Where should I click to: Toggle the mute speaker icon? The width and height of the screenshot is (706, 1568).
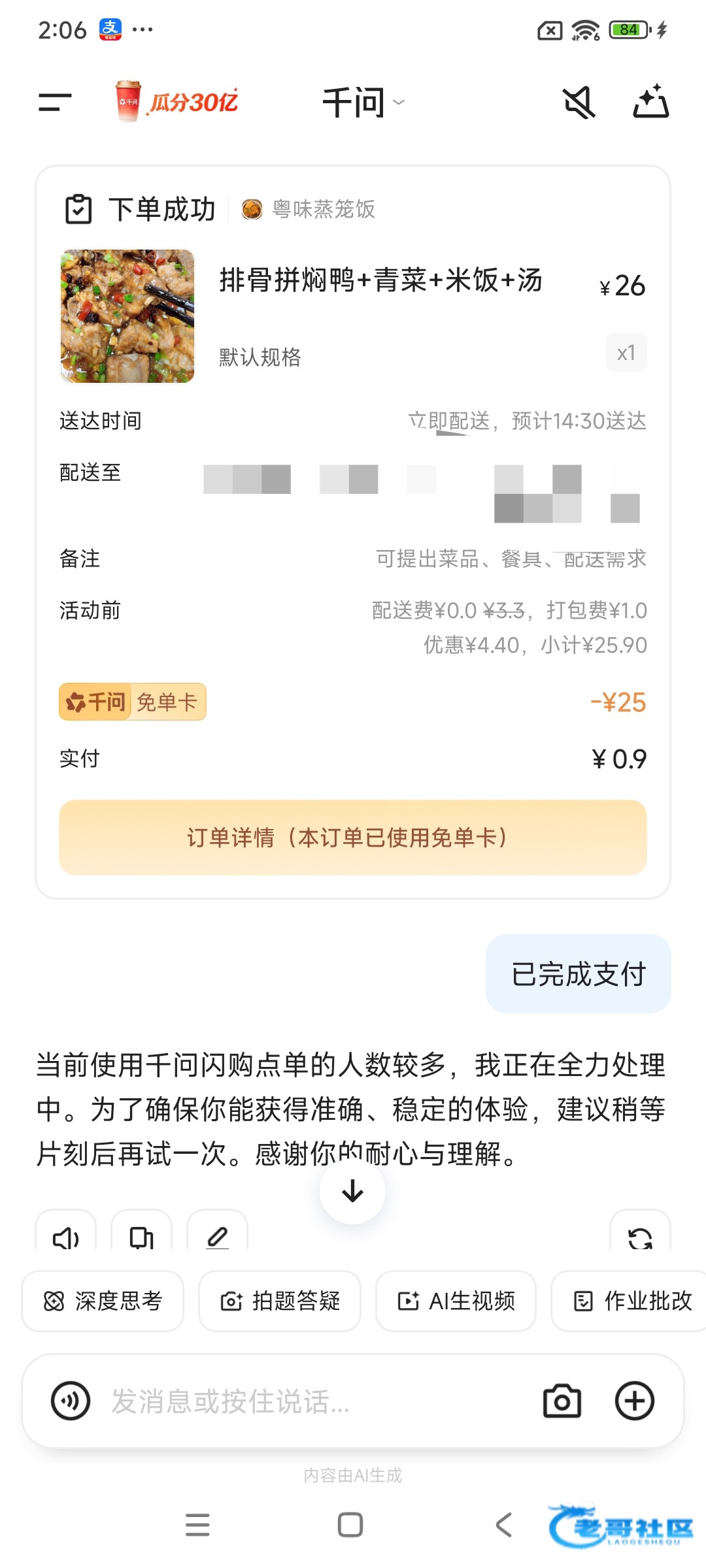[579, 103]
